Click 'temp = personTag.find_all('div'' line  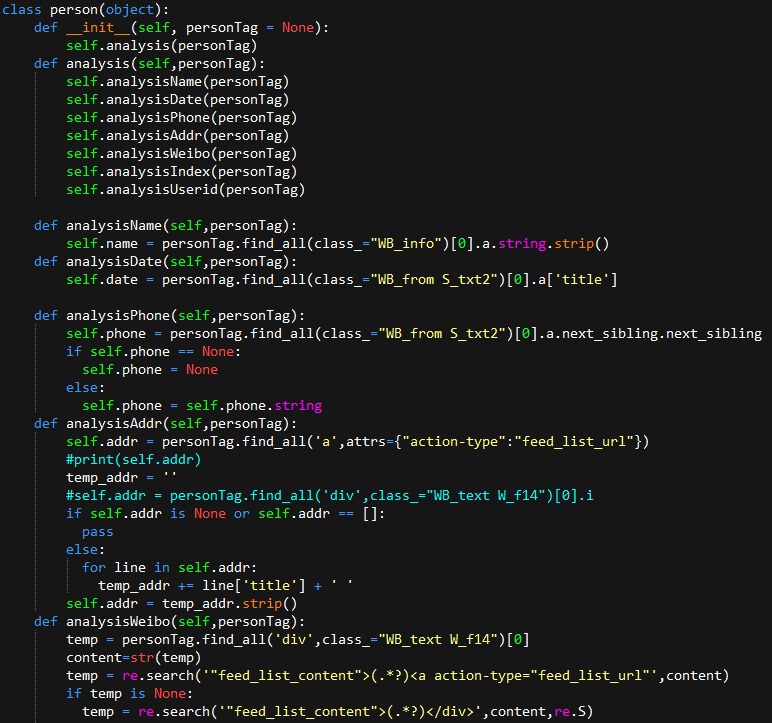click(297, 640)
